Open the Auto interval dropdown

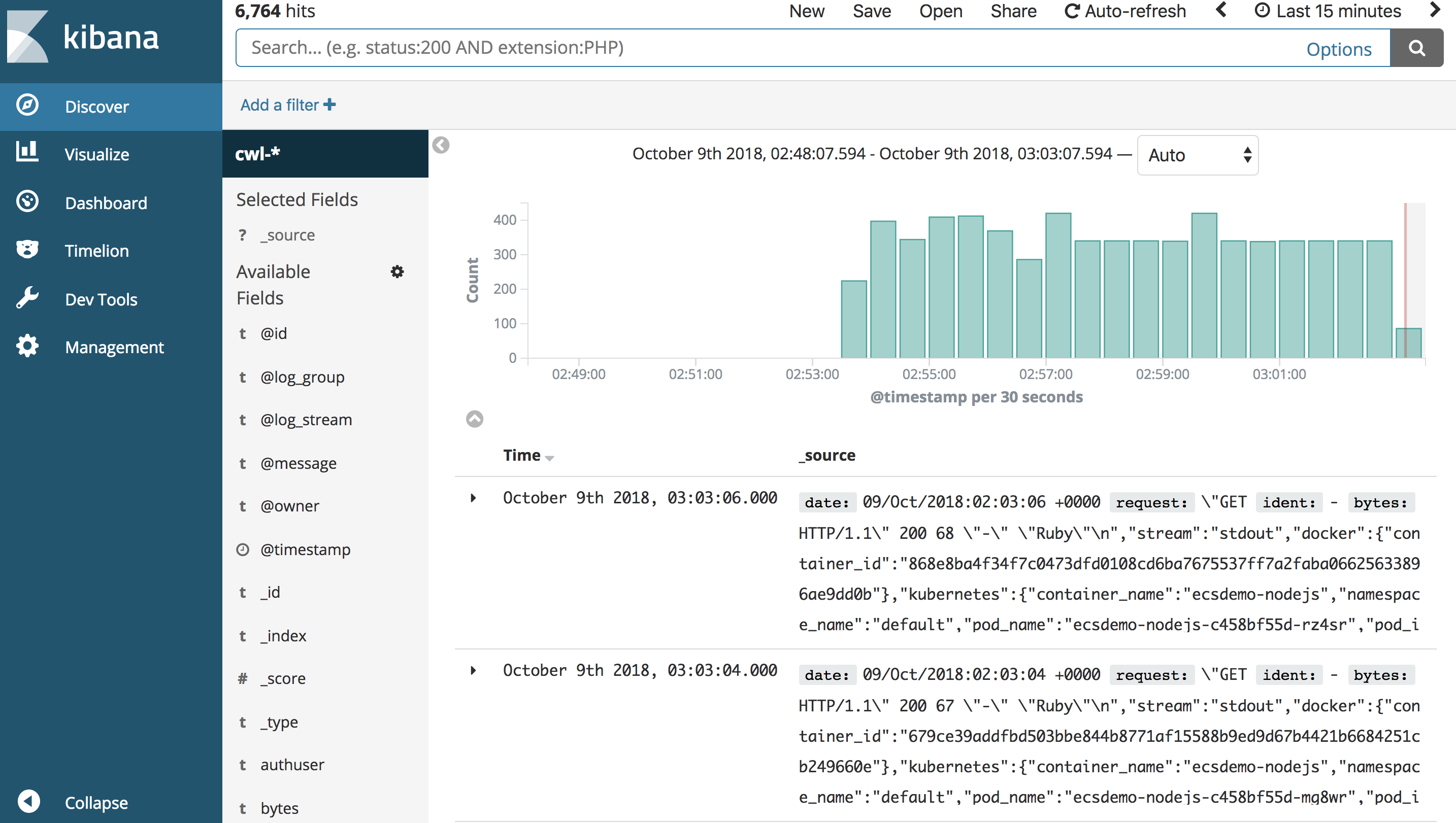(x=1197, y=155)
